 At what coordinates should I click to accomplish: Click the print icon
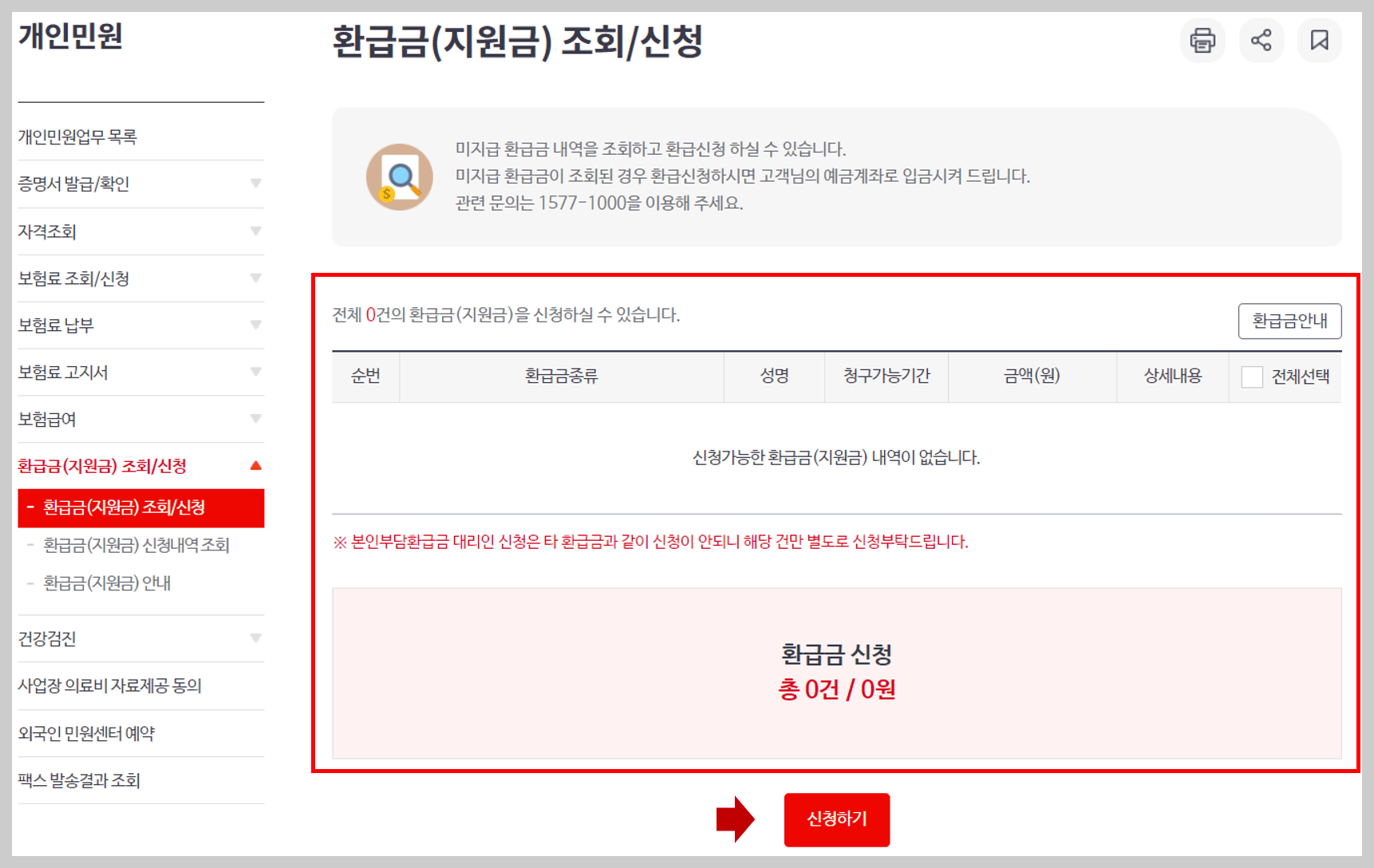point(1202,40)
